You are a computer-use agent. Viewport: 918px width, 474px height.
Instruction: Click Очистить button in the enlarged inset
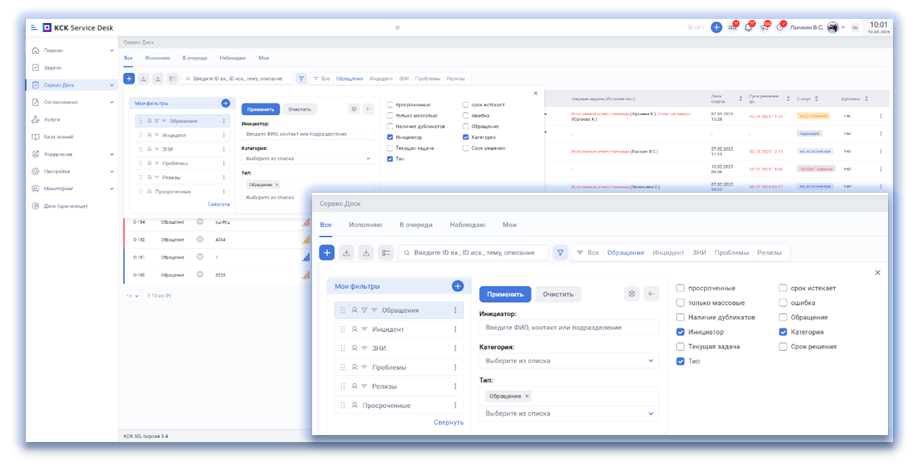(558, 294)
